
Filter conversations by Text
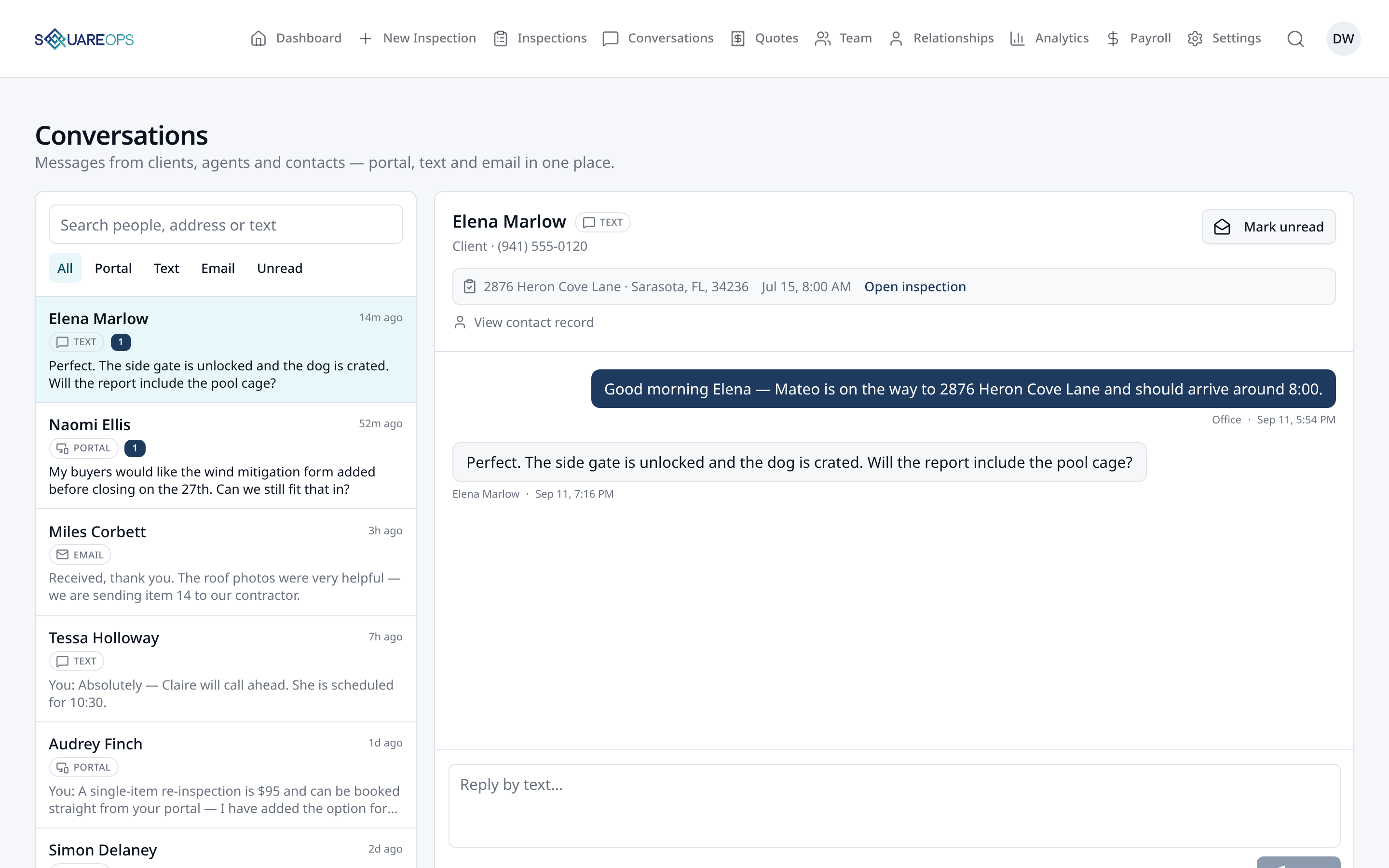coord(166,268)
